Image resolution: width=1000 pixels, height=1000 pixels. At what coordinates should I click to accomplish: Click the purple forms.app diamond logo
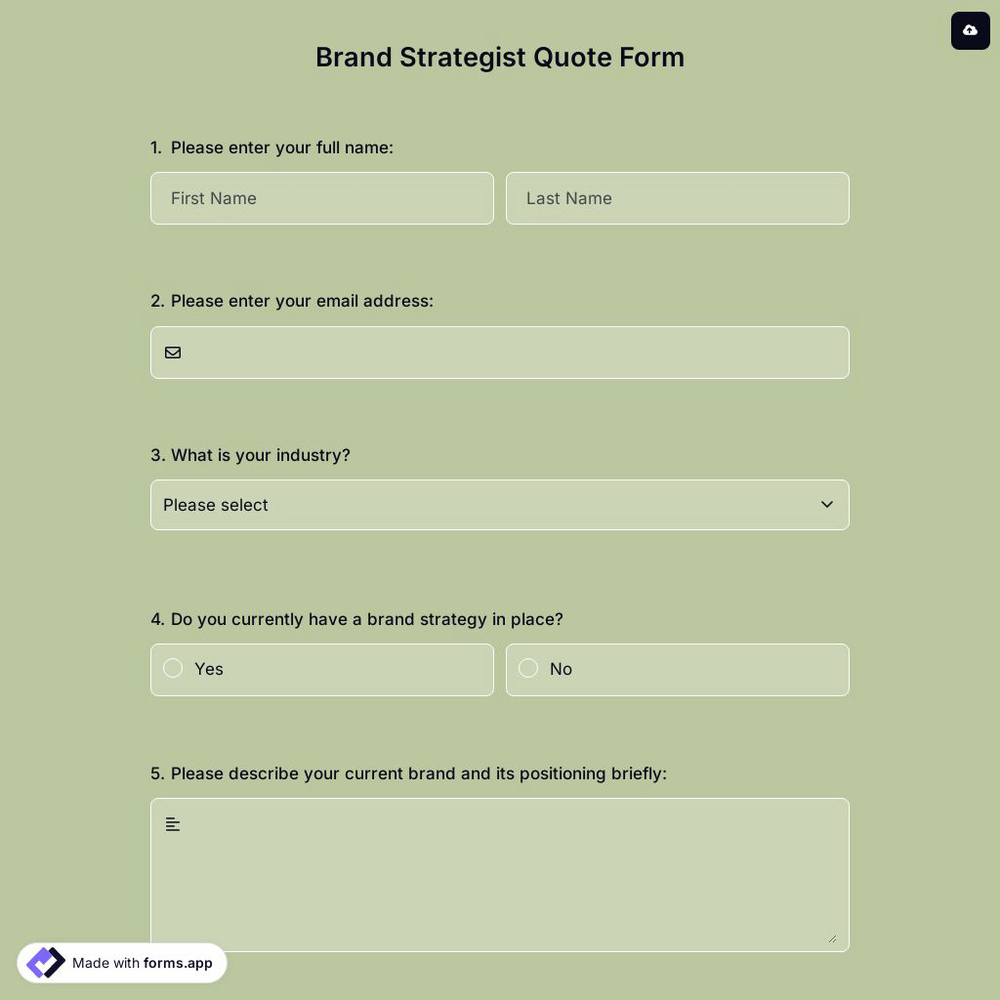pyautogui.click(x=45, y=962)
